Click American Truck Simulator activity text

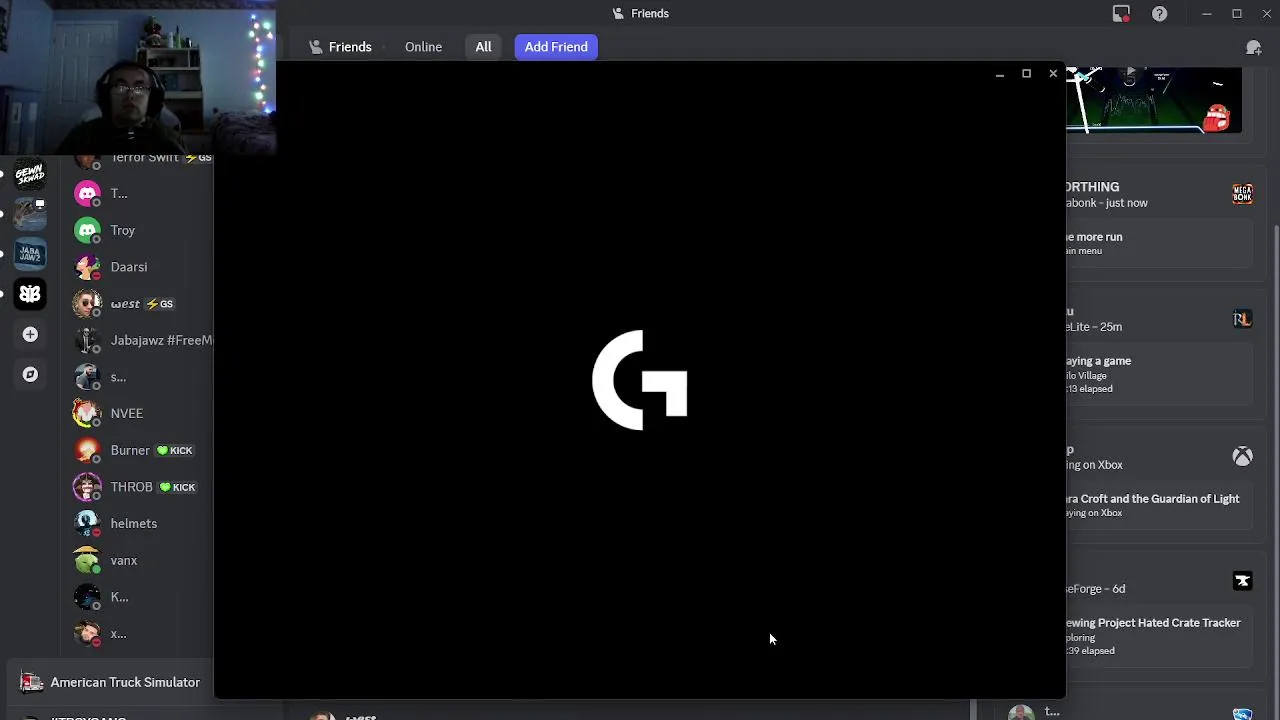coord(125,682)
